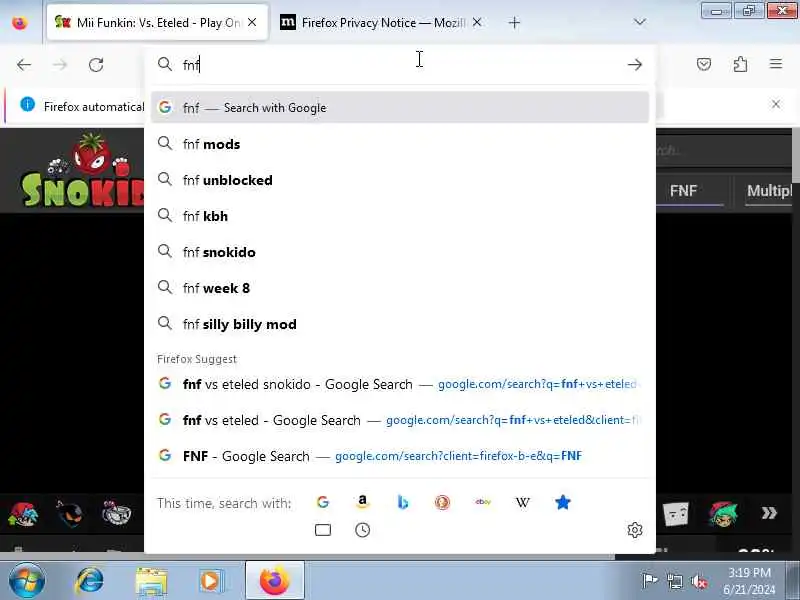Open Windows Explorer from the taskbar
The height and width of the screenshot is (600, 800).
point(151,581)
